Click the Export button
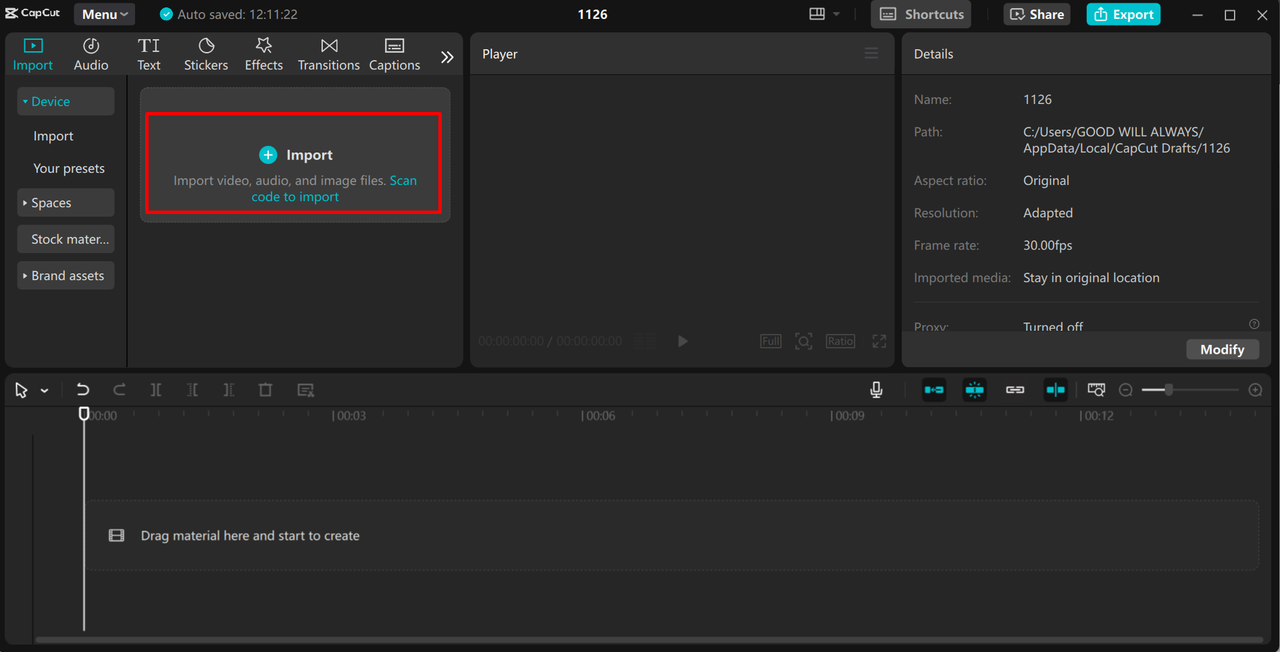Viewport: 1280px width, 652px height. [1124, 14]
